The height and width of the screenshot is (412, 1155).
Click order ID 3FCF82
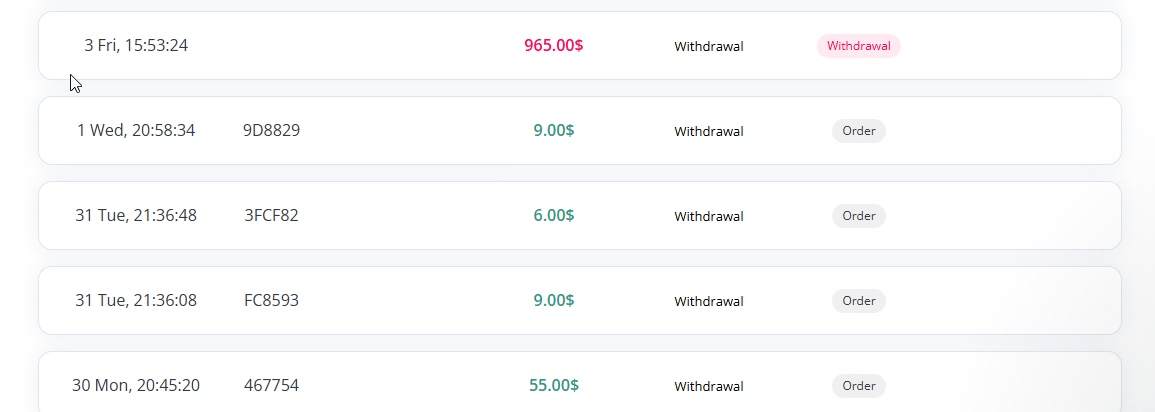tap(271, 215)
